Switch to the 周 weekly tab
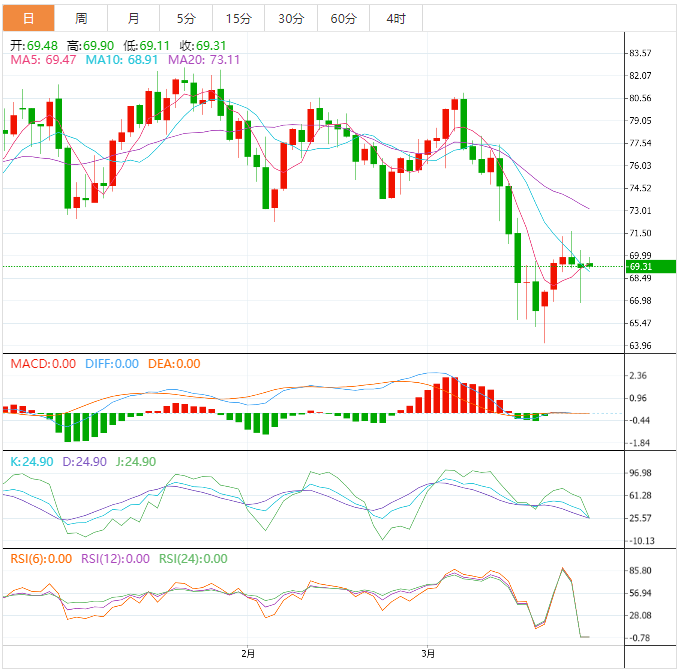This screenshot has height=671, width=680. (81, 18)
